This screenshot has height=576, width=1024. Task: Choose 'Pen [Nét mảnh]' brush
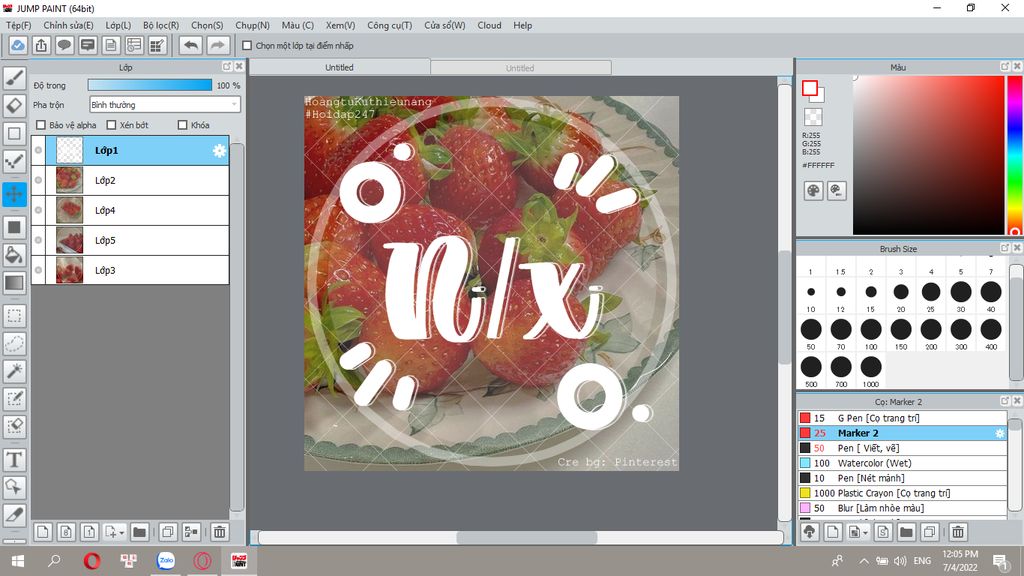point(902,478)
